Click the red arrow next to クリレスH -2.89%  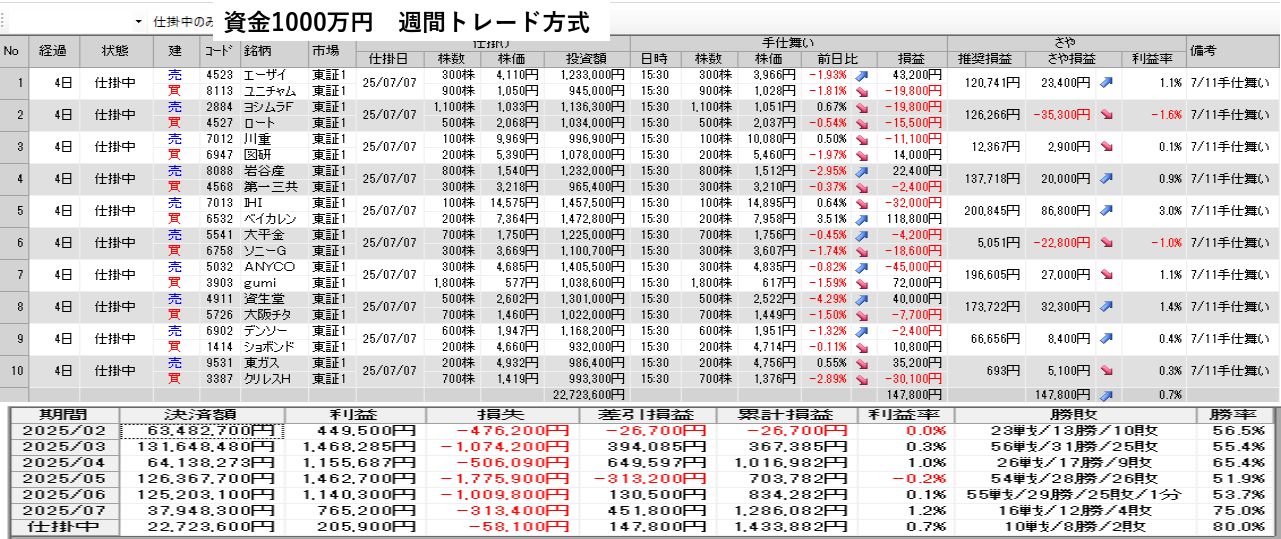tap(861, 379)
